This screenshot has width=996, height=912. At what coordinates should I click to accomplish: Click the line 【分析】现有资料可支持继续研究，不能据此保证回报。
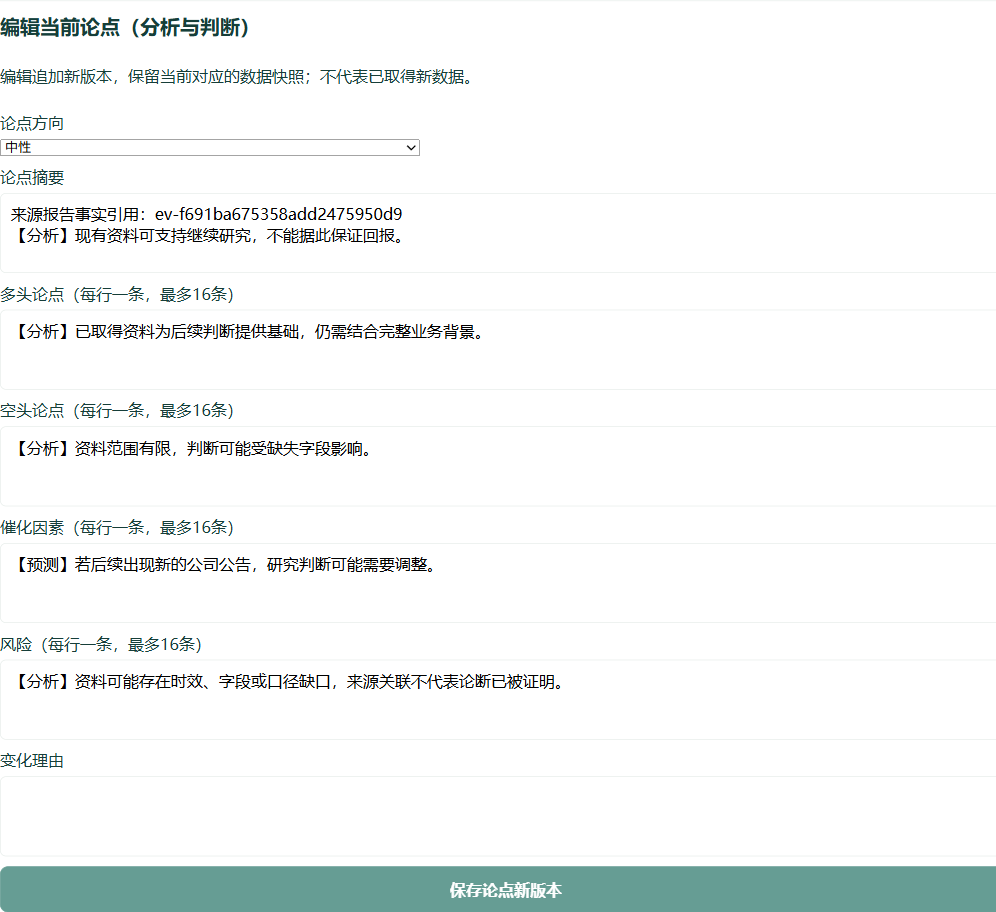click(x=210, y=236)
